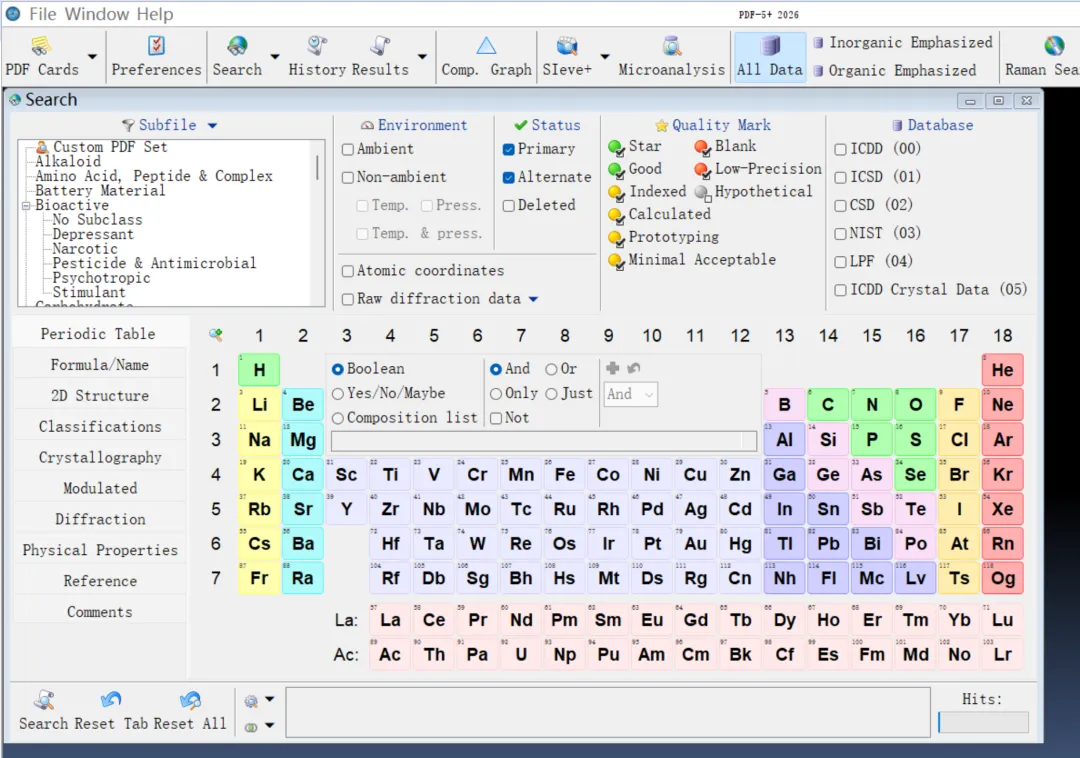
Task: Open PDF Cards from the toolbar
Action: (41, 47)
